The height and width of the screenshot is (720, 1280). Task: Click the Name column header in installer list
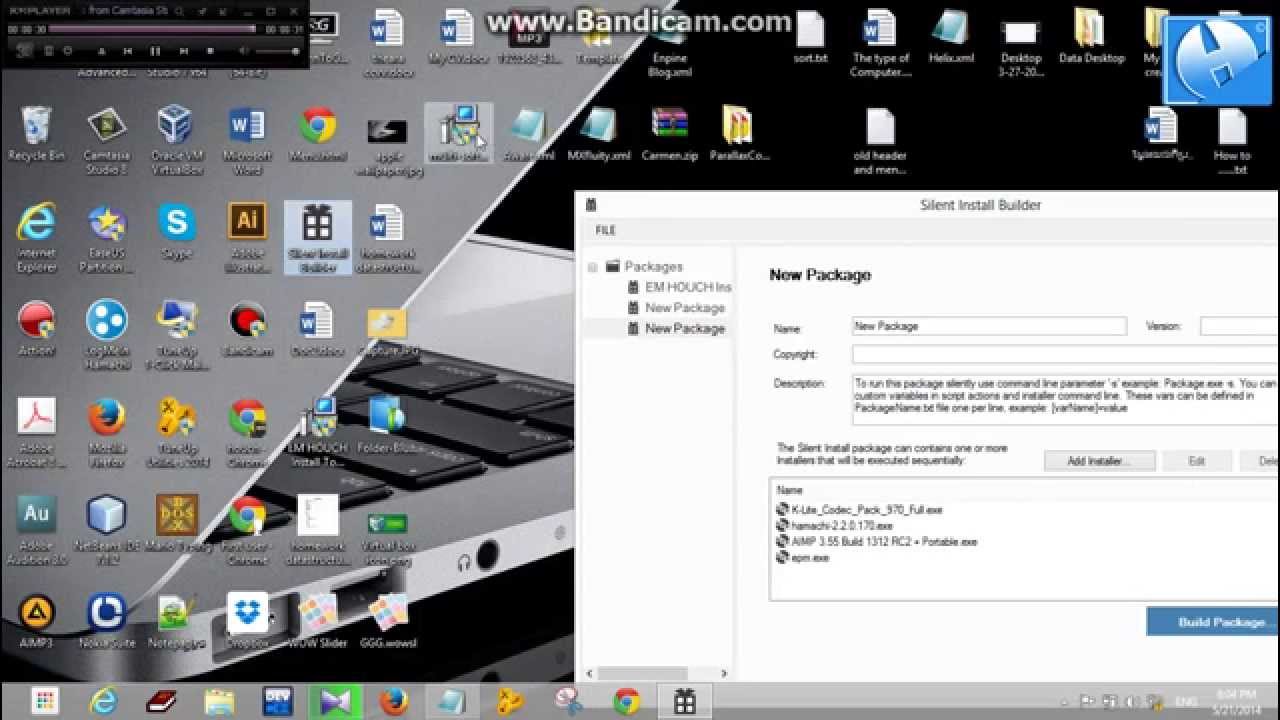[x=790, y=490]
